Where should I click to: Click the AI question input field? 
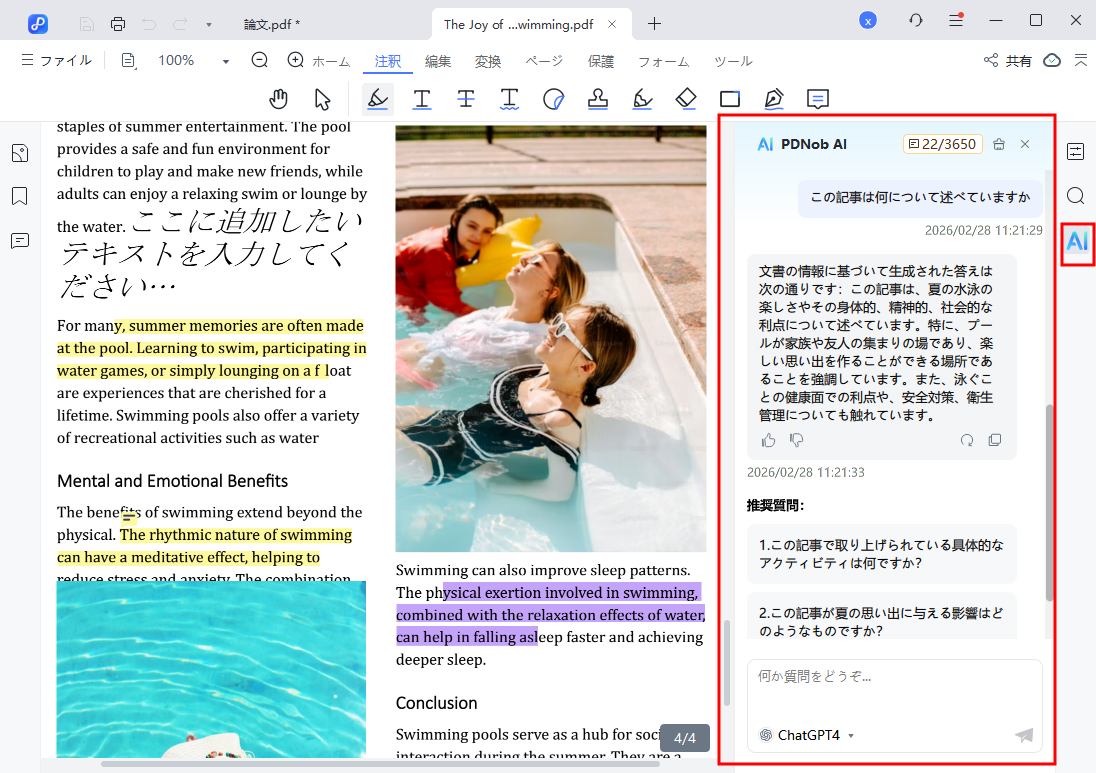pos(893,688)
